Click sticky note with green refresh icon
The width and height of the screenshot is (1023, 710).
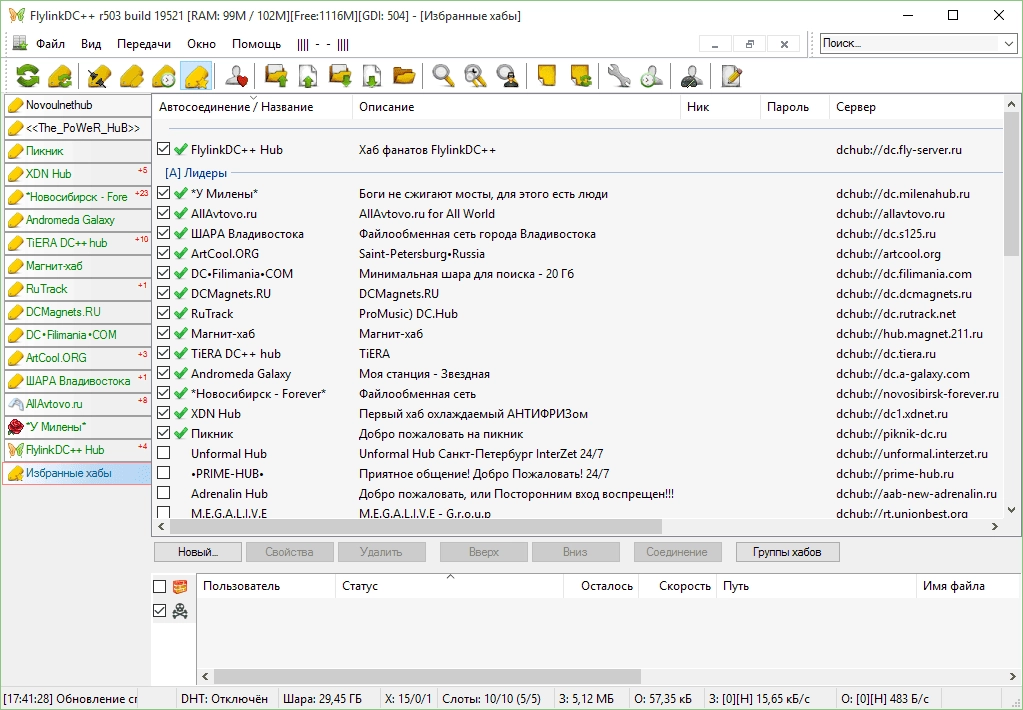(x=579, y=76)
